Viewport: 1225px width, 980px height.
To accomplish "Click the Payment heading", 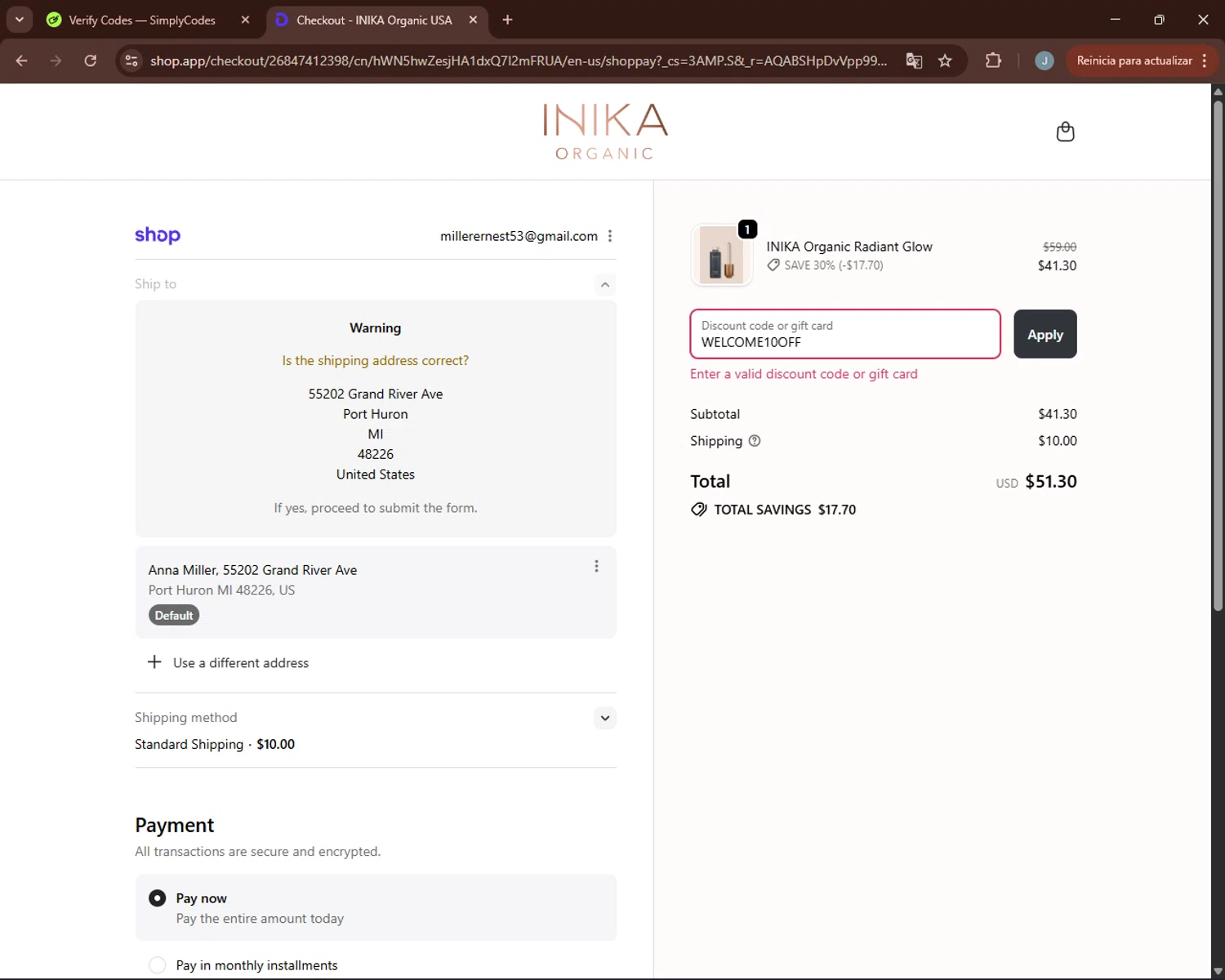I will pyautogui.click(x=175, y=825).
